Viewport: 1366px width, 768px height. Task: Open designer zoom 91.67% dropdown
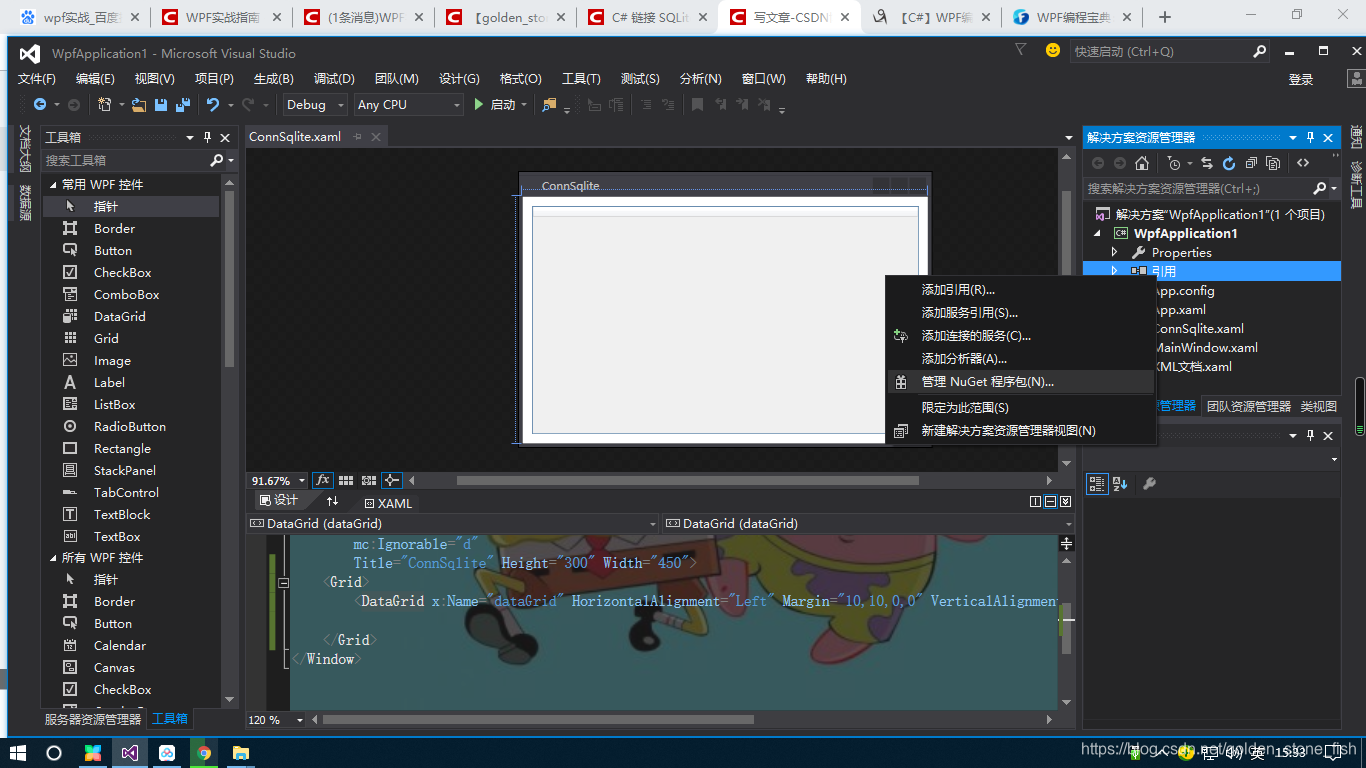[x=278, y=480]
